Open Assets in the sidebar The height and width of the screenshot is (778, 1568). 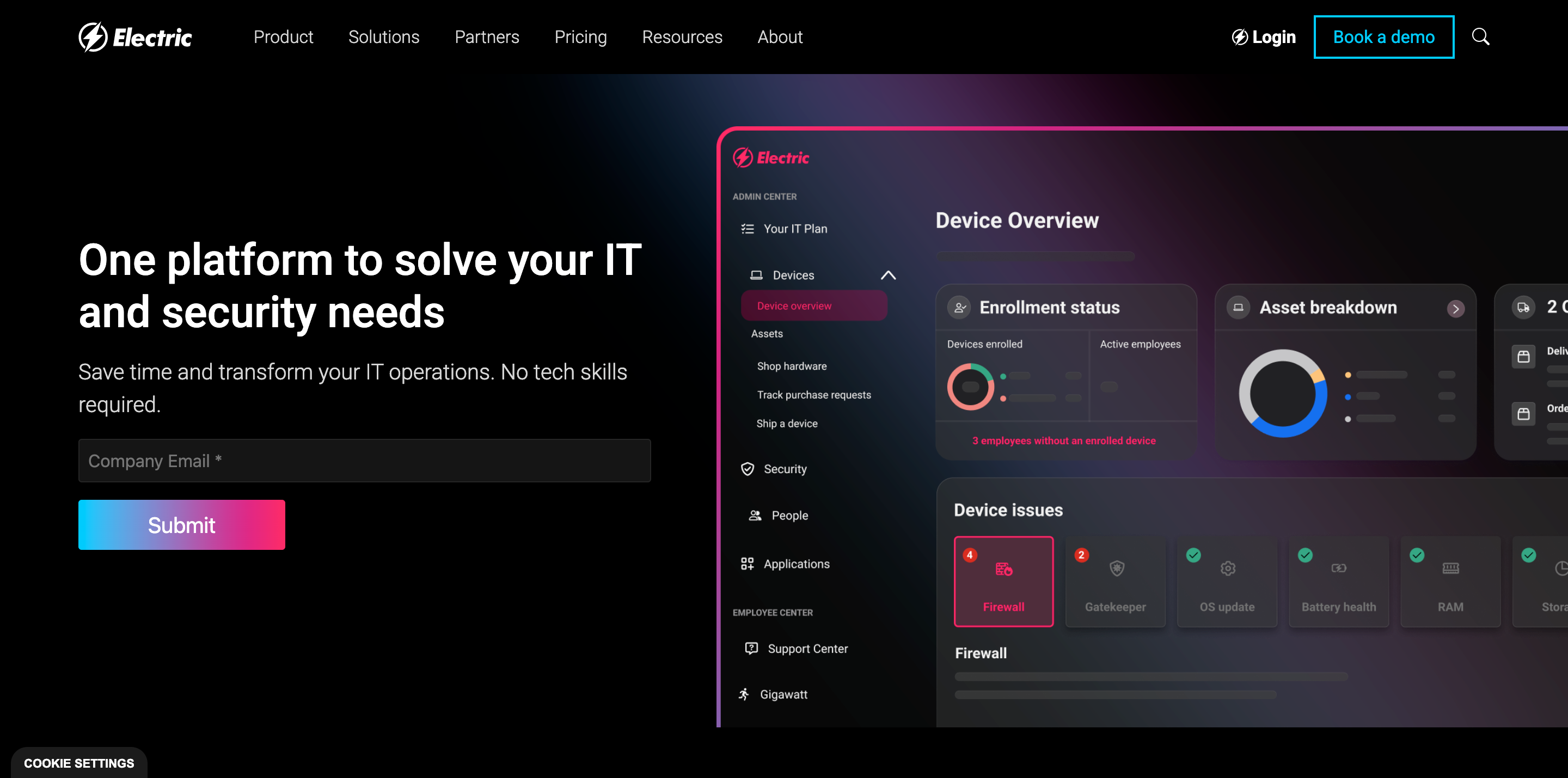767,334
